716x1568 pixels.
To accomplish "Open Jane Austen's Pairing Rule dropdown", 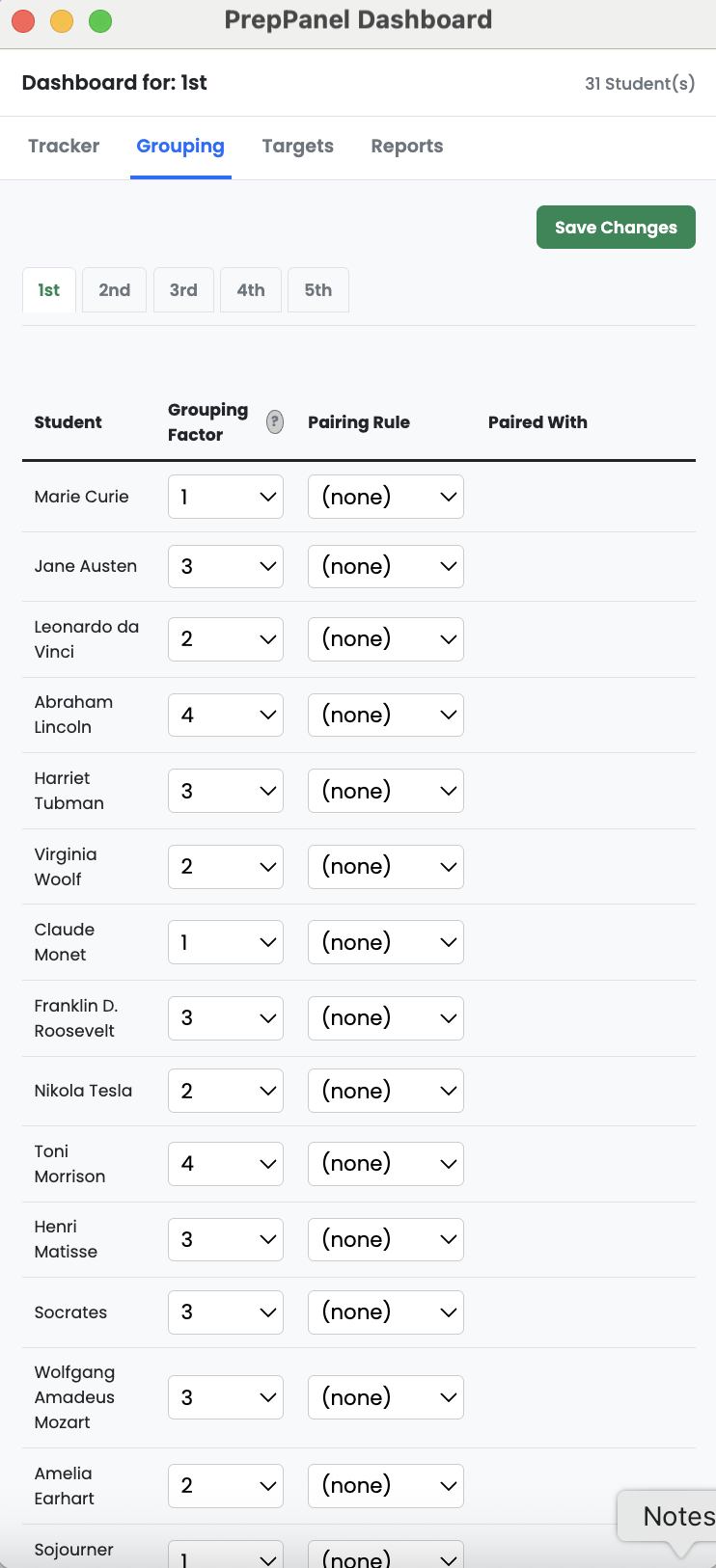I will [x=385, y=566].
